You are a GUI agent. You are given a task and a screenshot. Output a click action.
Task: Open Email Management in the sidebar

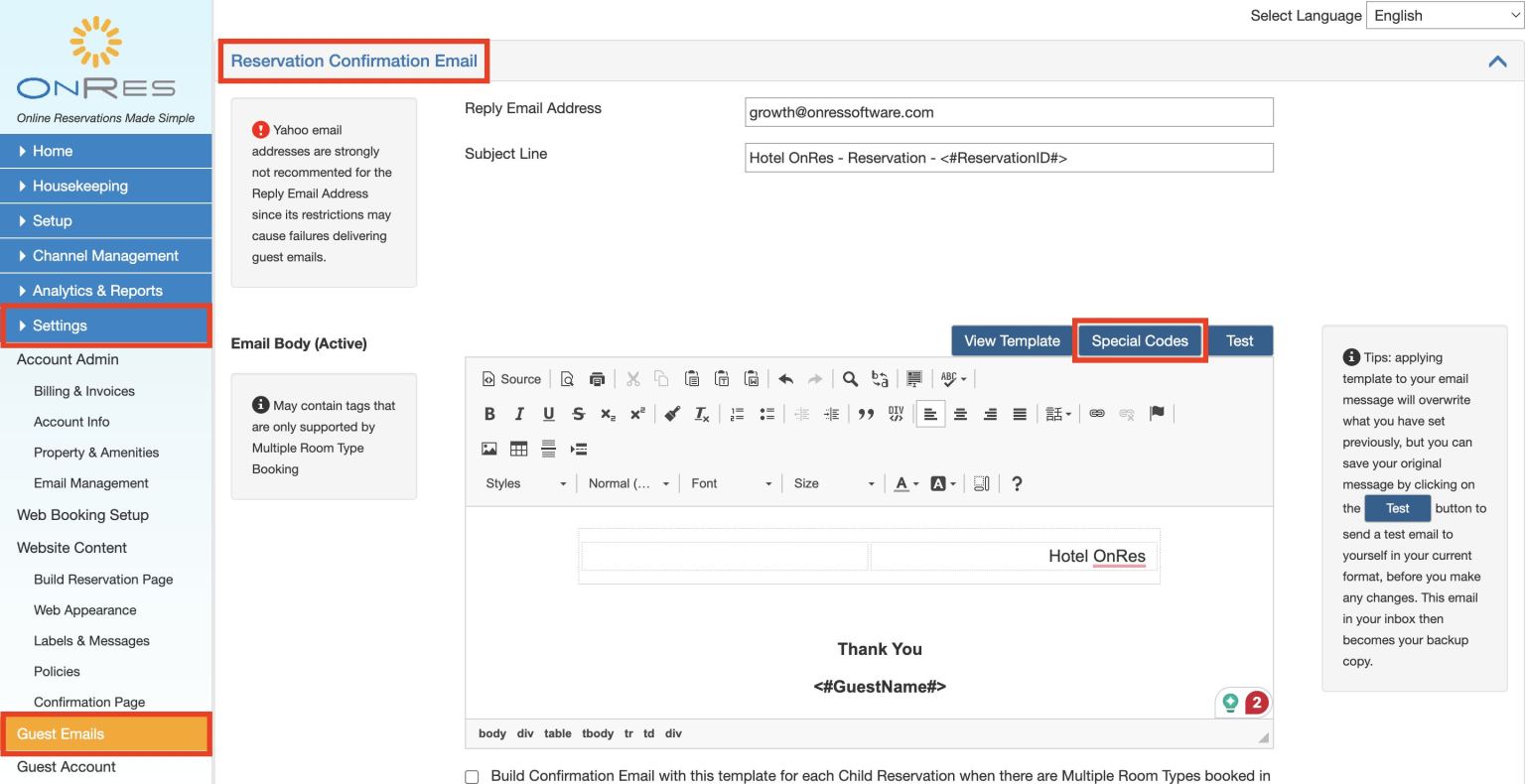point(91,483)
